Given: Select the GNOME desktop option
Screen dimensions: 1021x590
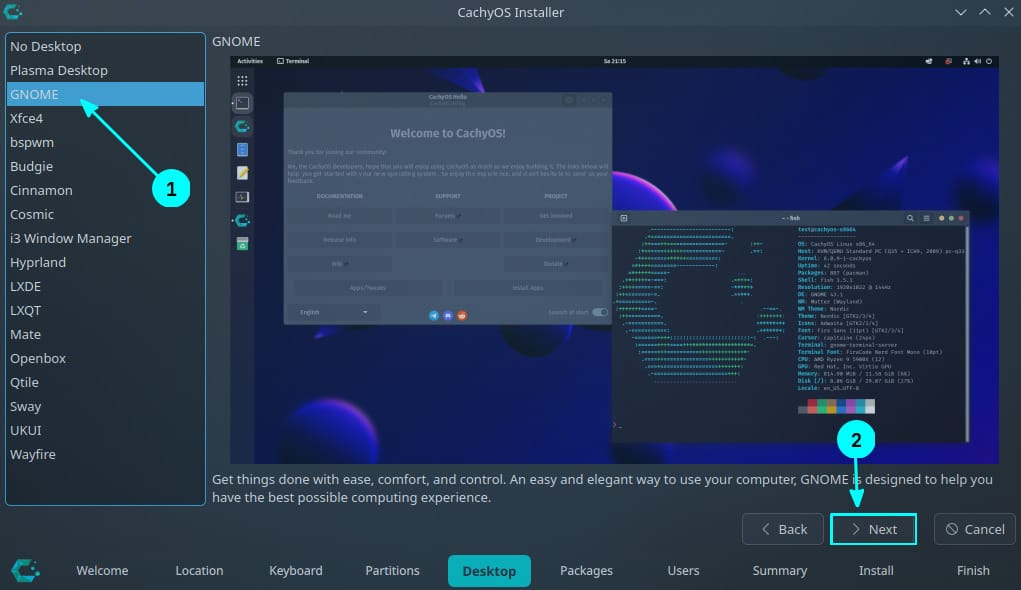Looking at the screenshot, I should pyautogui.click(x=35, y=94).
